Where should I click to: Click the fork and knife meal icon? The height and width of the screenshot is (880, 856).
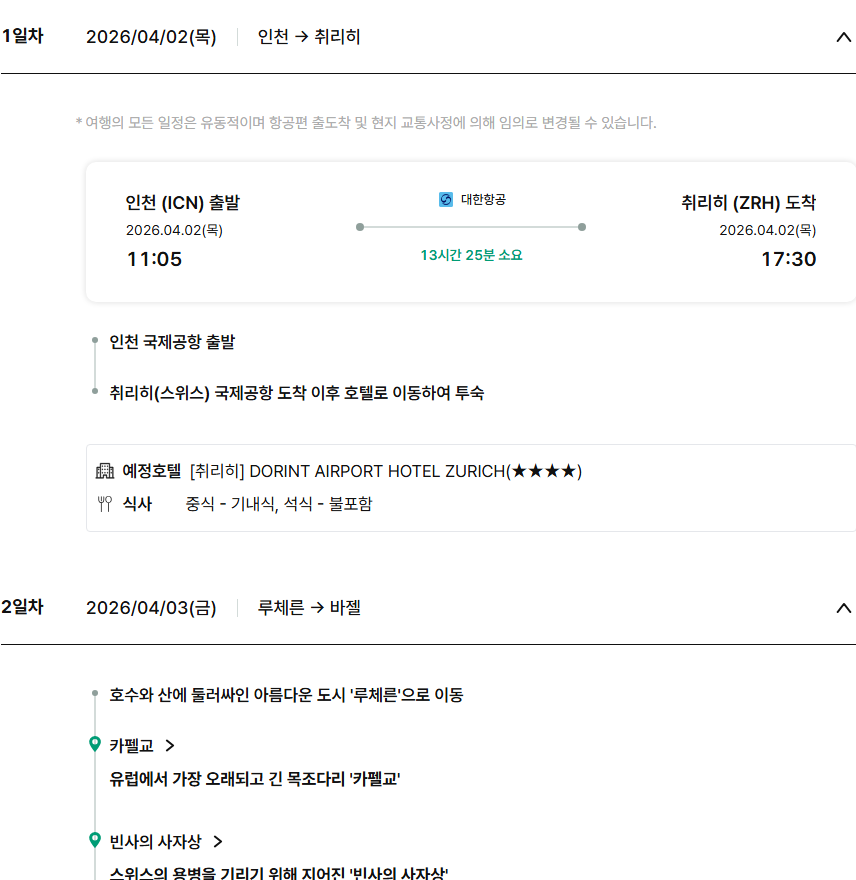click(105, 504)
